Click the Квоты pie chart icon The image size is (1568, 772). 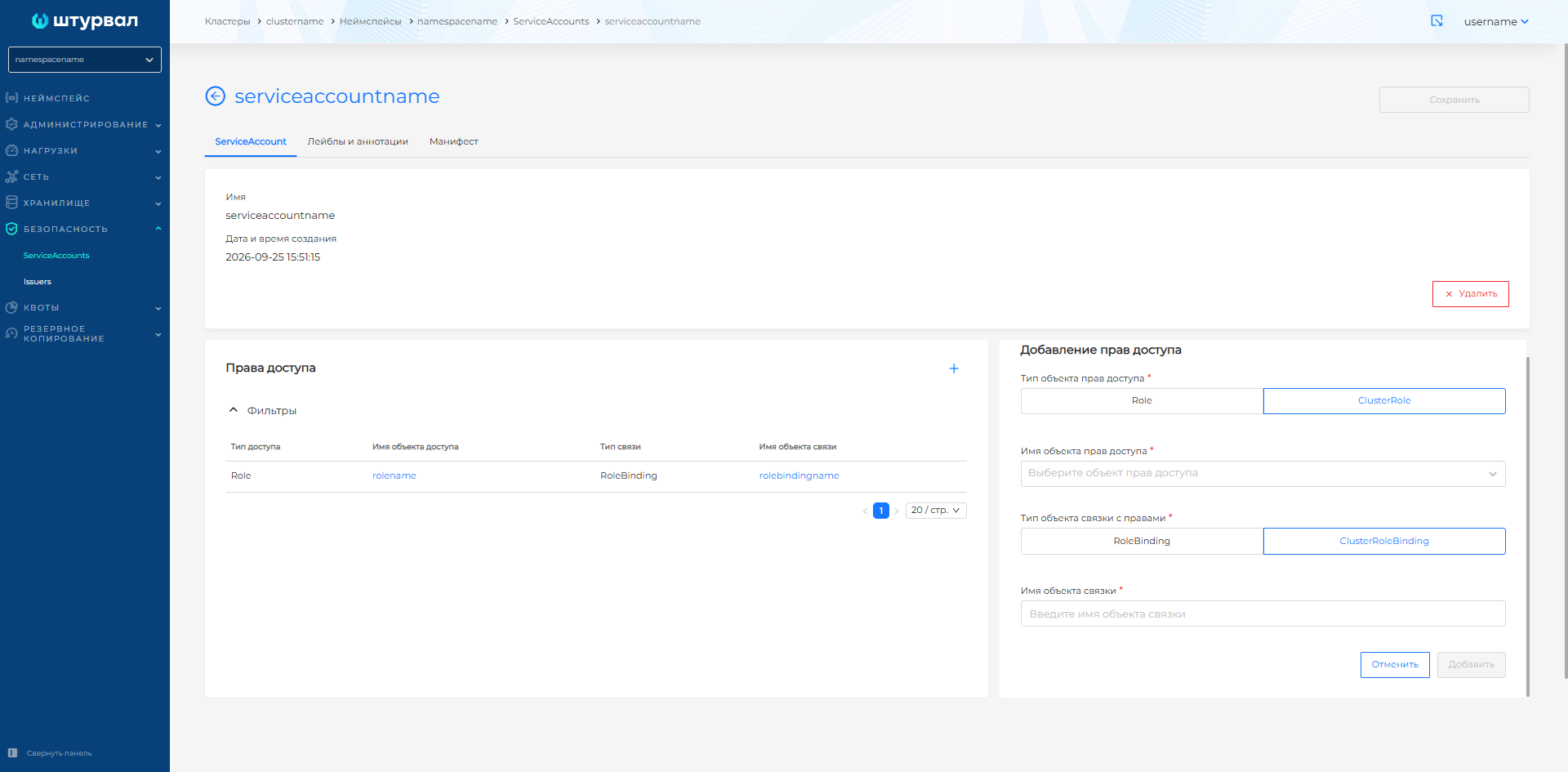coord(11,307)
